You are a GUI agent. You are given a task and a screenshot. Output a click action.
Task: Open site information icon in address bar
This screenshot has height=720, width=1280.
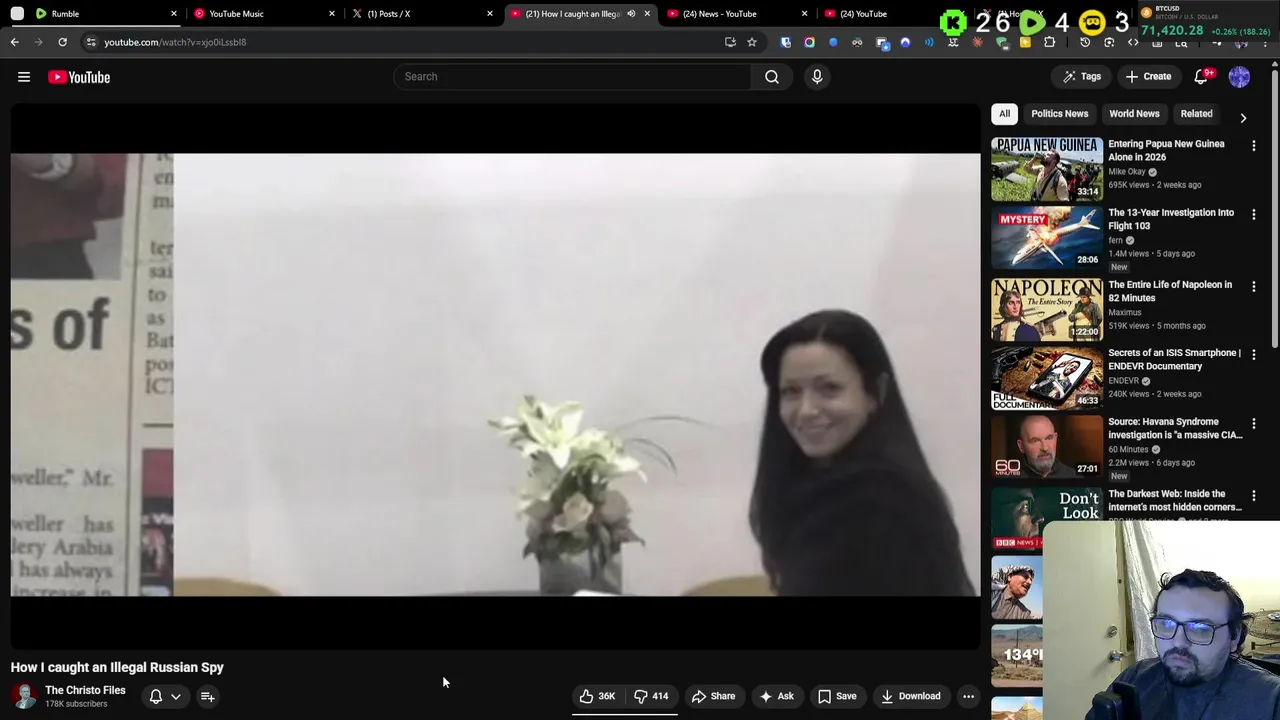click(90, 42)
